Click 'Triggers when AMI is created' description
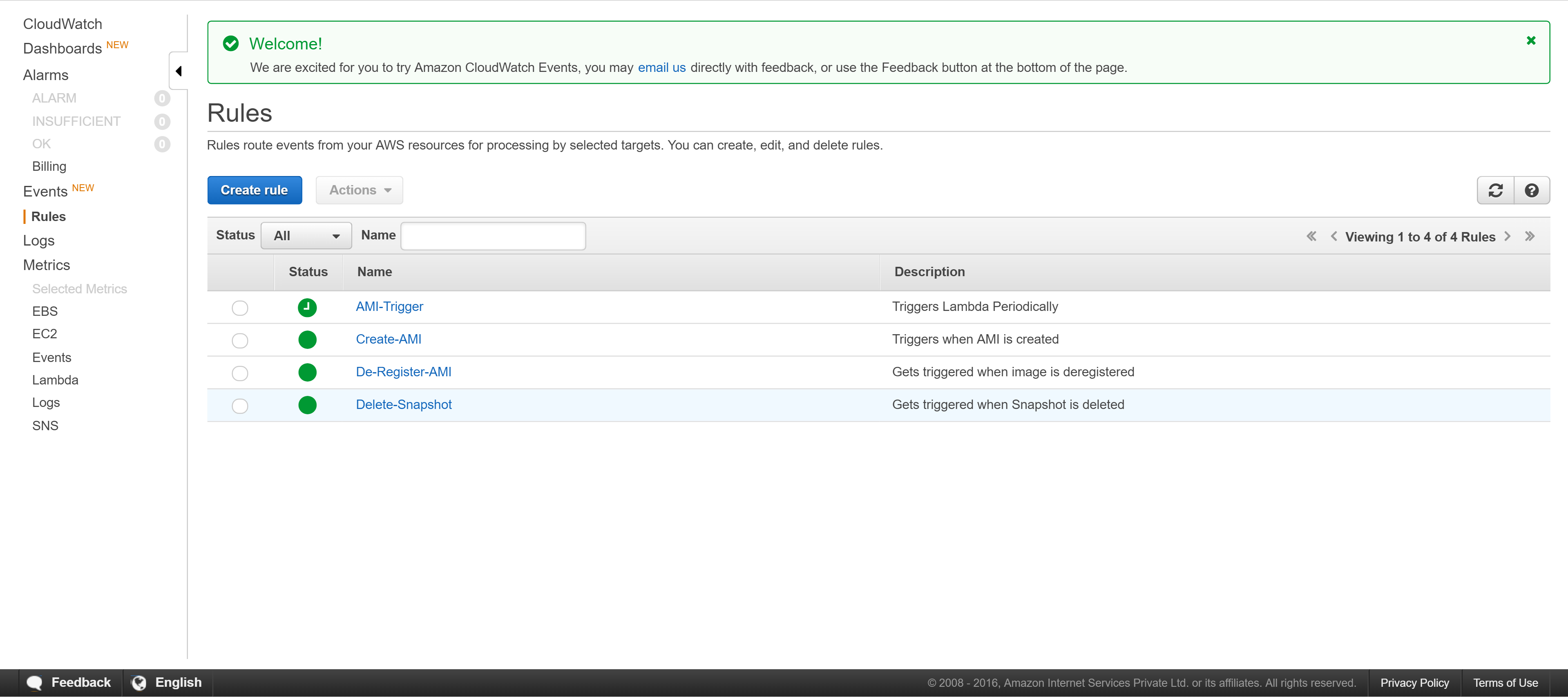 (975, 340)
